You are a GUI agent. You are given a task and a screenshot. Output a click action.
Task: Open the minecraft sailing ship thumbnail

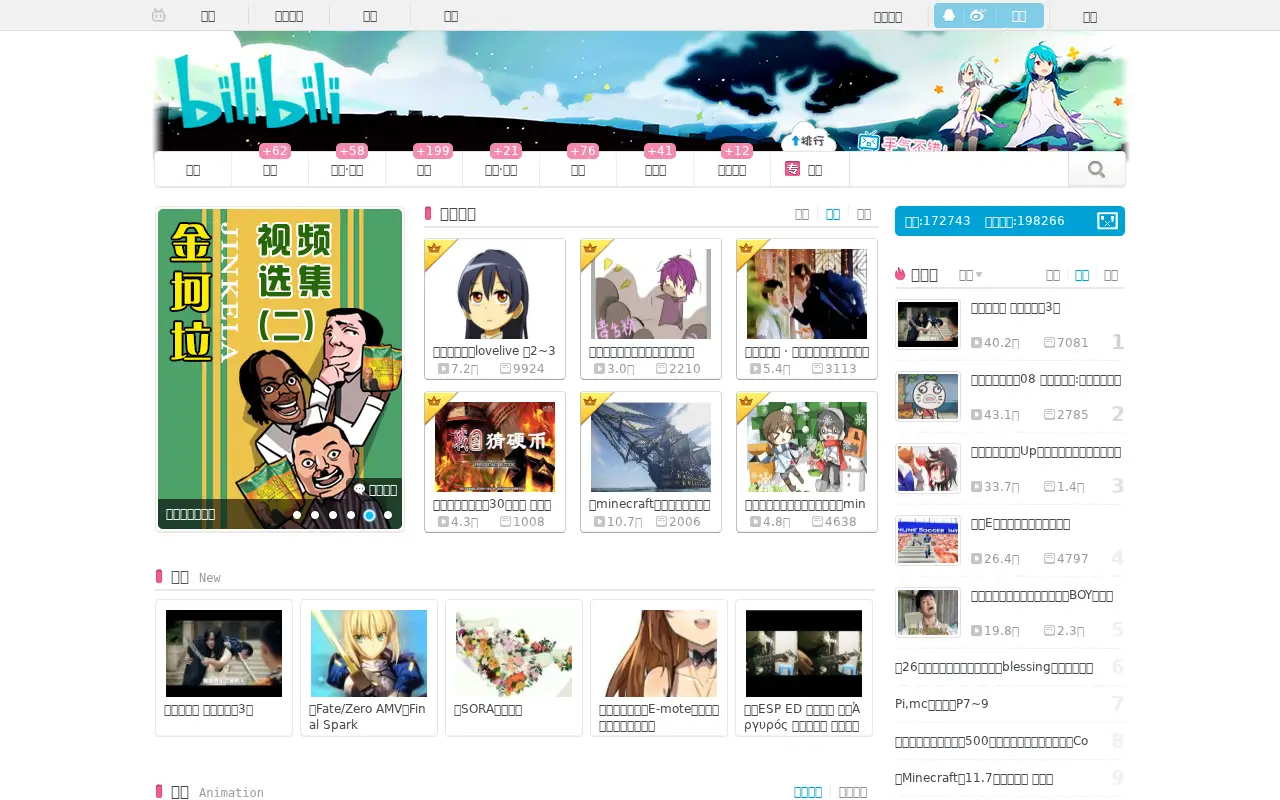(651, 447)
